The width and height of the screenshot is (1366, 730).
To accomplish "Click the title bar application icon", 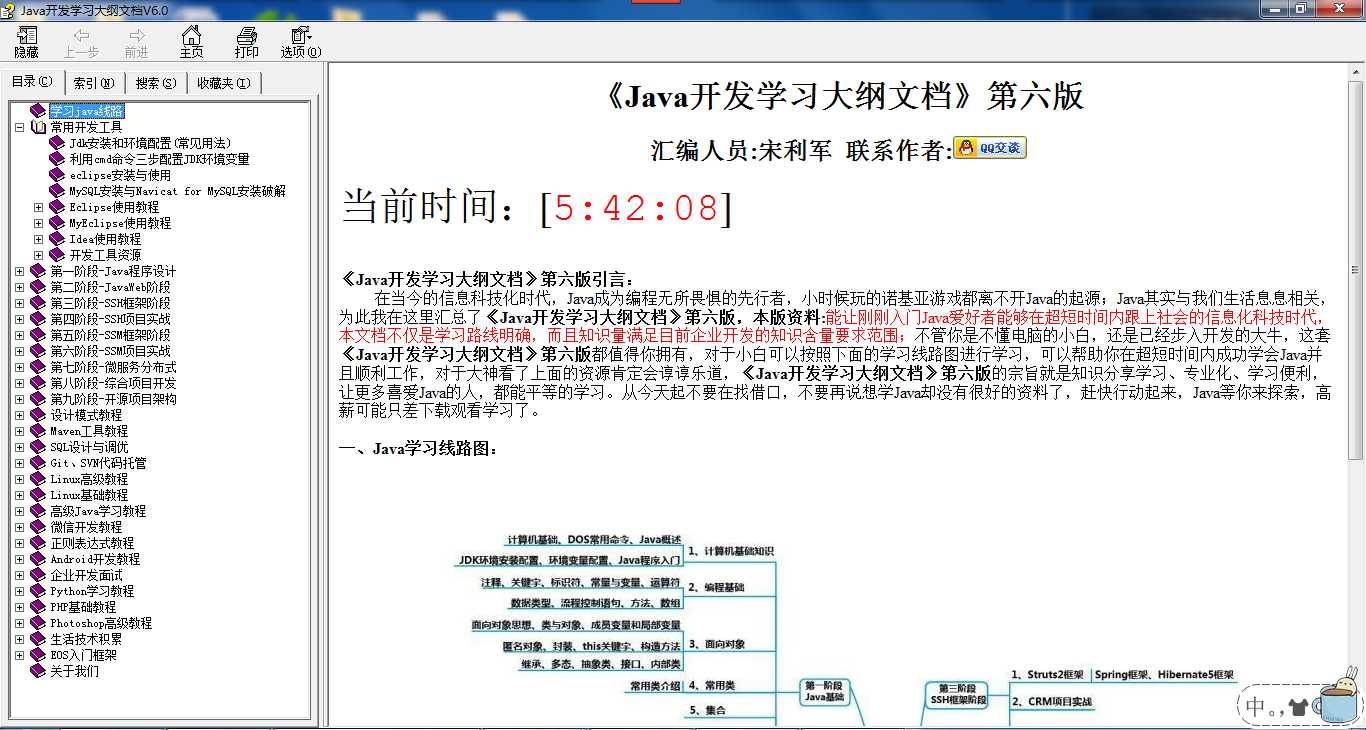I will pos(10,9).
